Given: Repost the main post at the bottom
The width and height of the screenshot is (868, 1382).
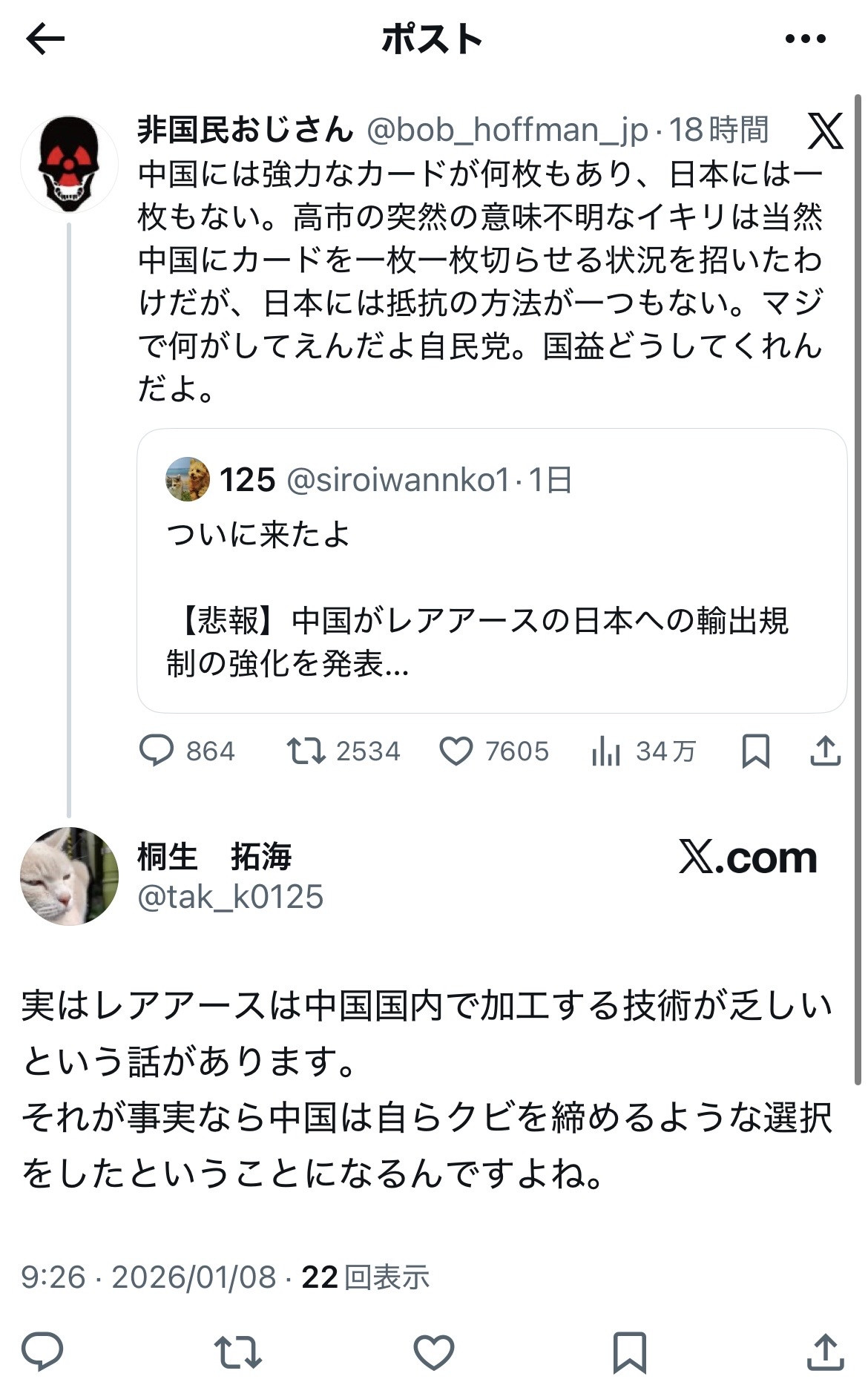Looking at the screenshot, I should tap(238, 1351).
